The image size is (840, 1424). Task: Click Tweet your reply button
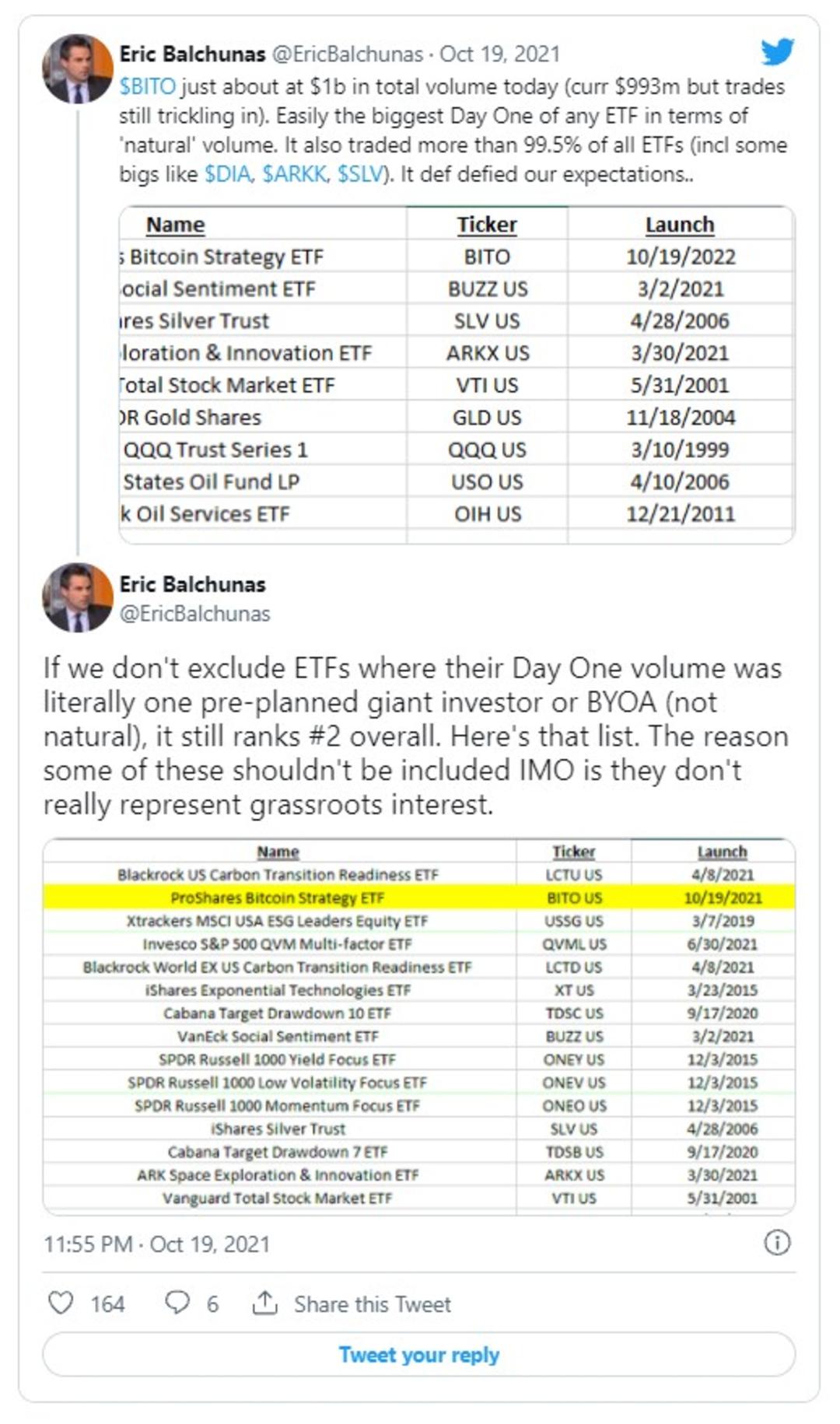pos(419,1354)
